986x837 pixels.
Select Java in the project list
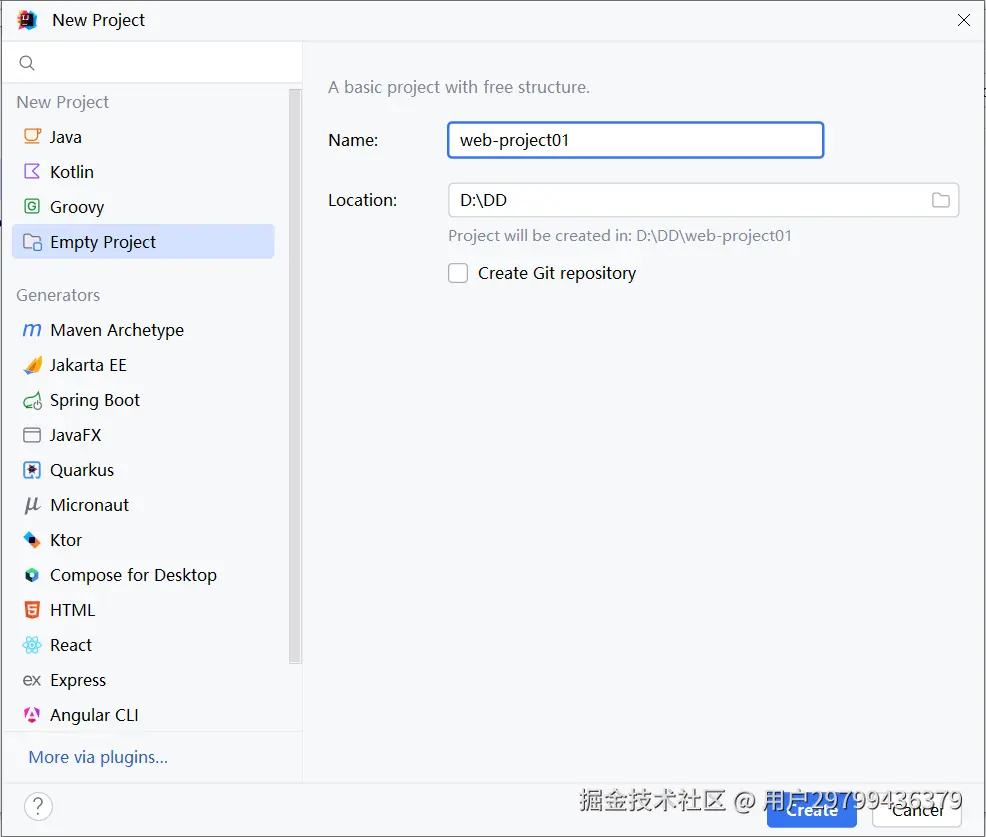coord(143,136)
